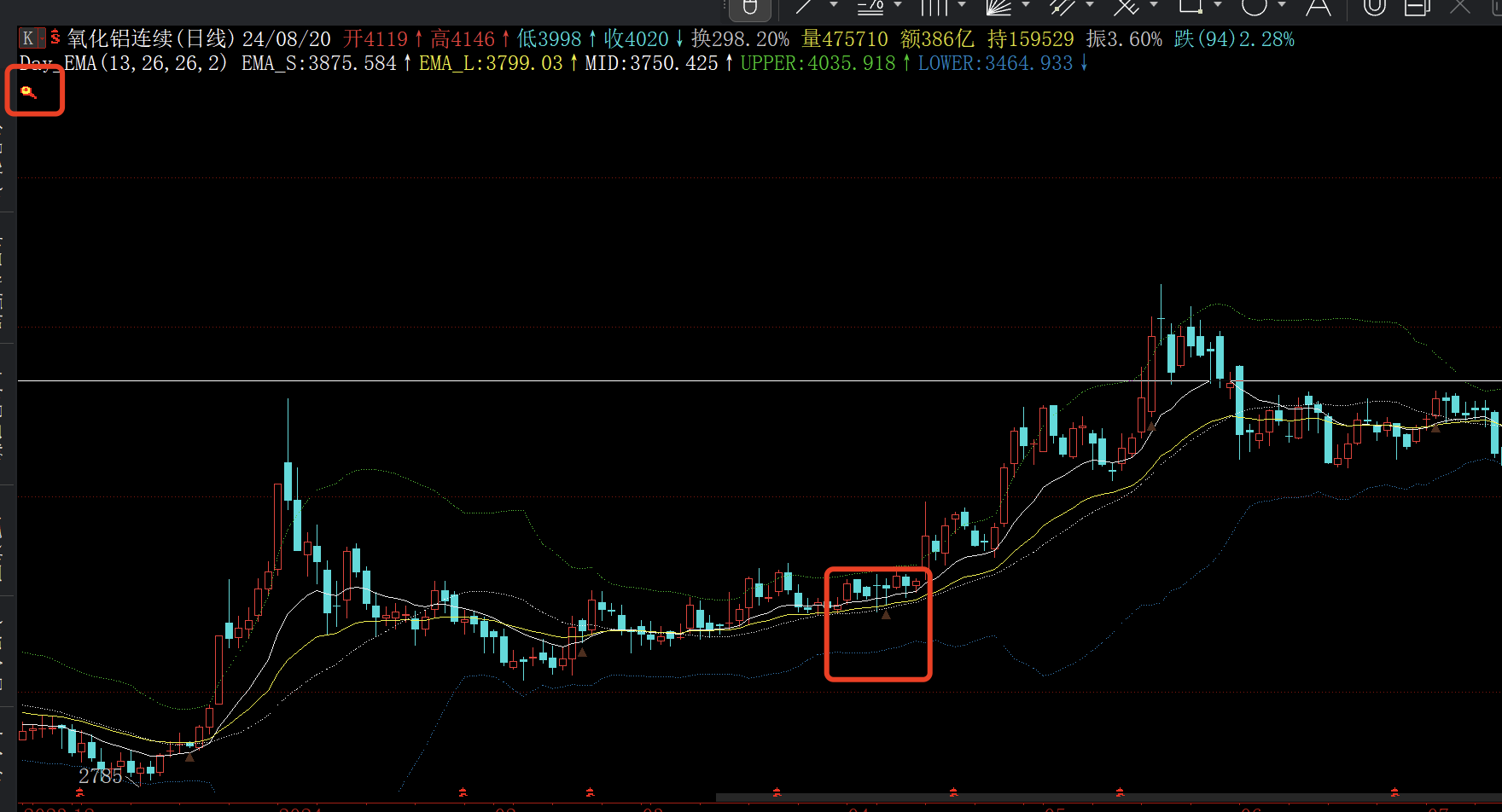
Task: Open dropdown arrow beside the ellipse tool
Action: (1282, 5)
